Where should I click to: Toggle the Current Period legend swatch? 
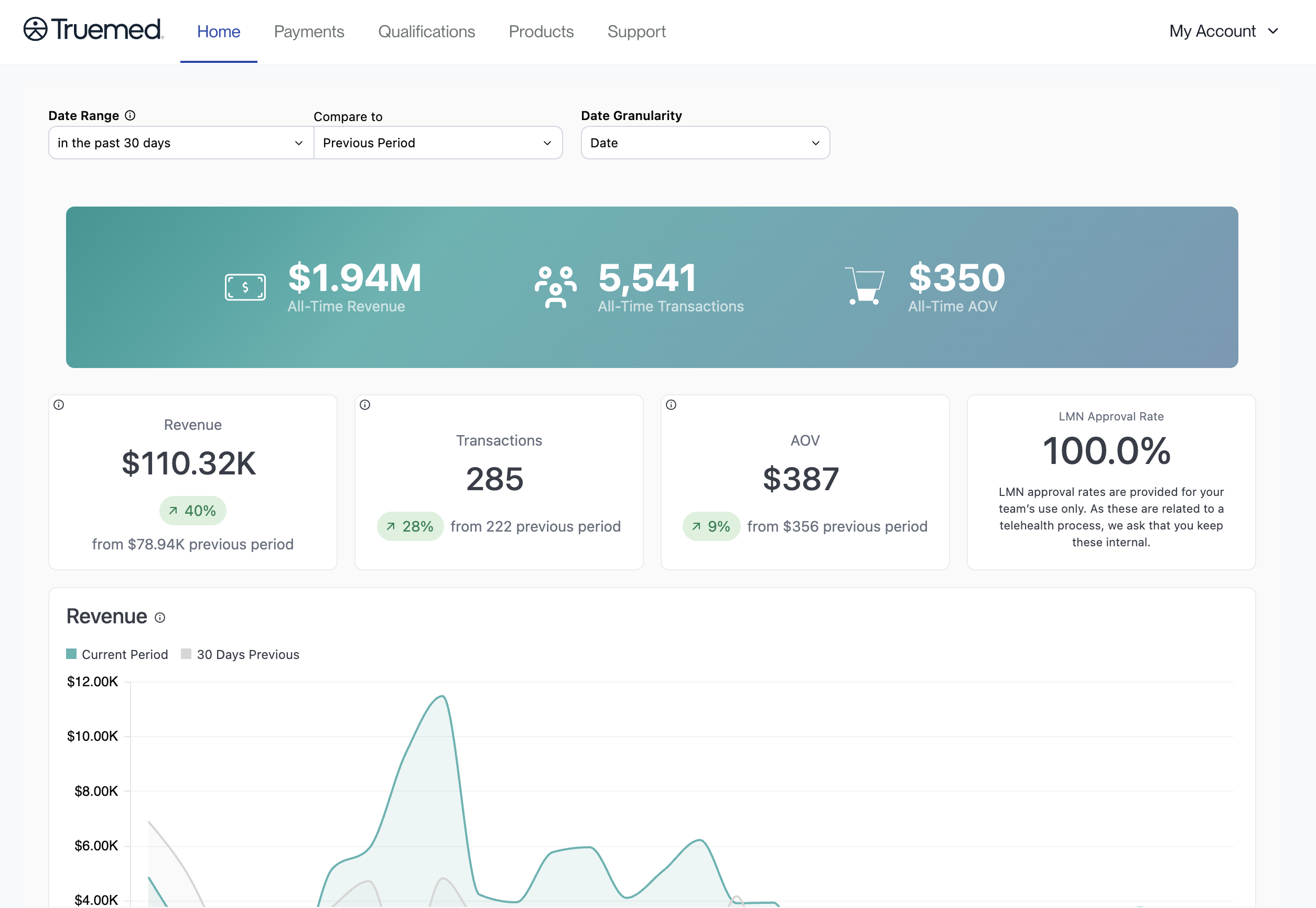[71, 654]
